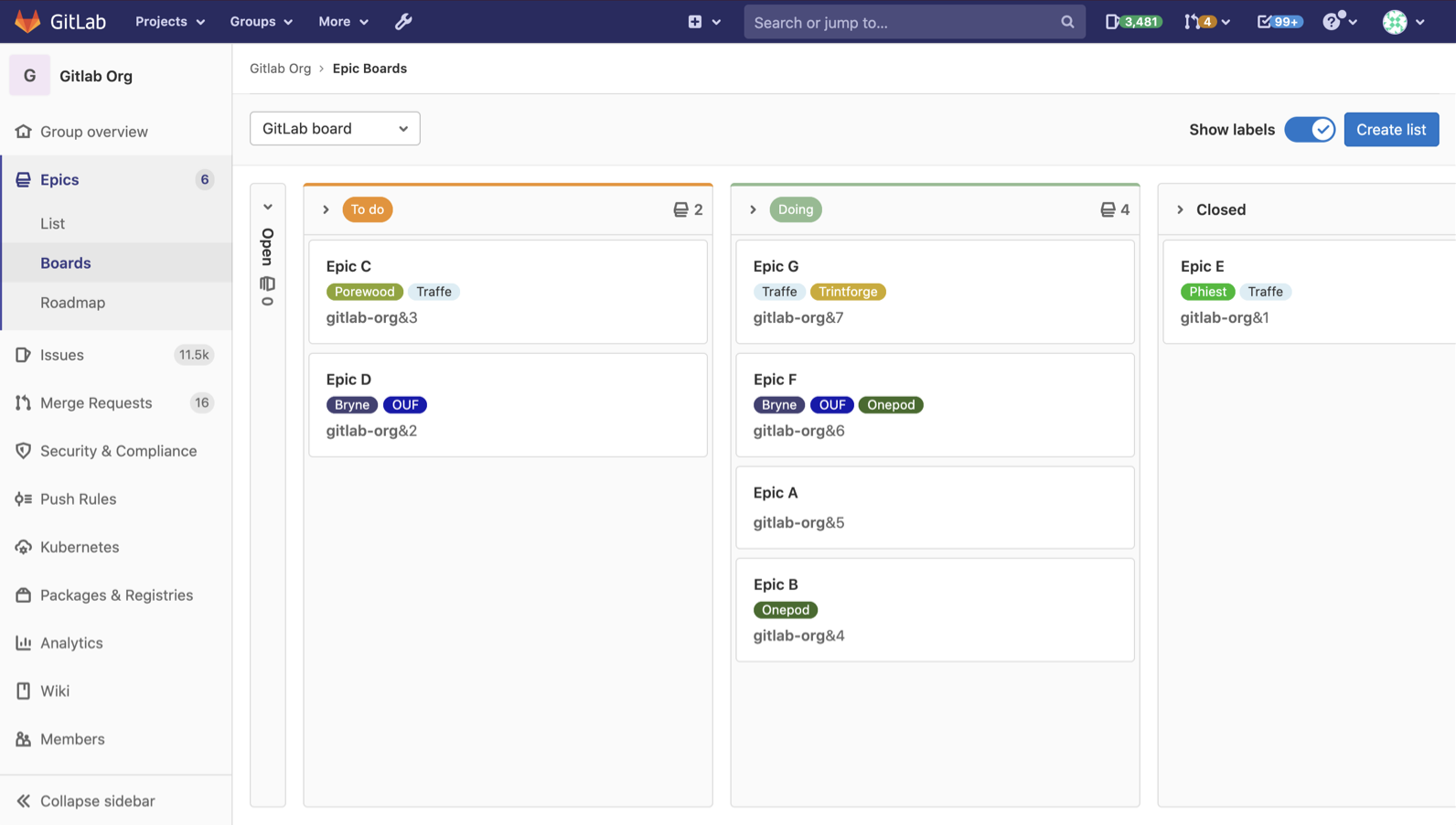1456x825 pixels.
Task: Click the Phiest label on Epic E
Action: [x=1207, y=292]
